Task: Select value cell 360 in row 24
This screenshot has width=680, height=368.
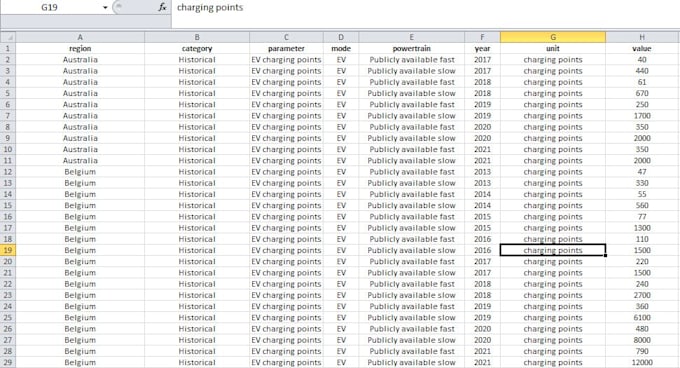Action: [x=642, y=306]
